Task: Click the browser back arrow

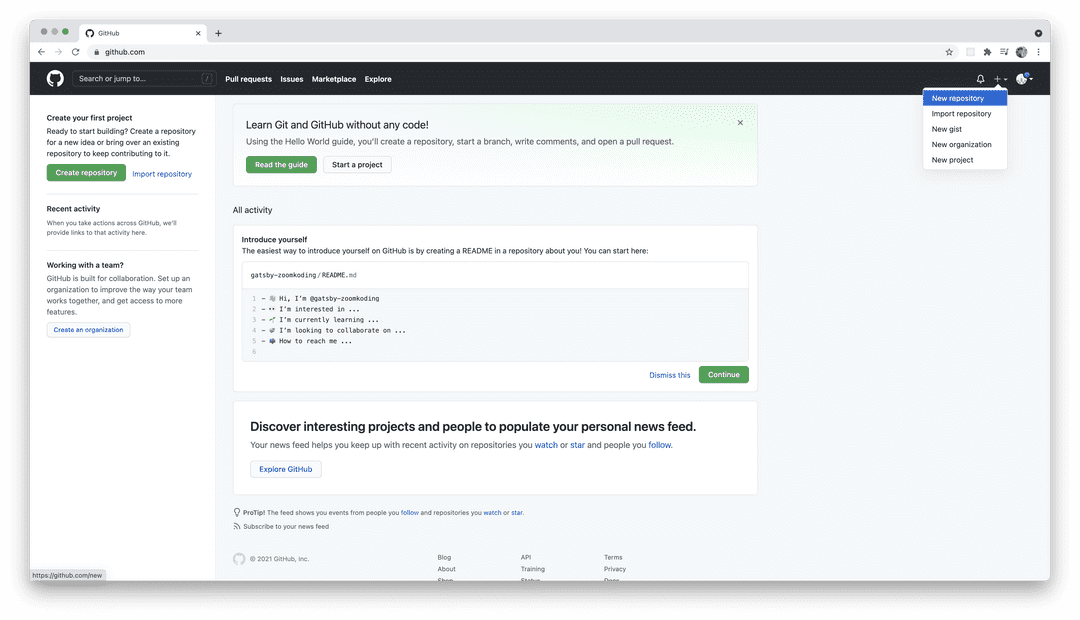Action: 41,51
